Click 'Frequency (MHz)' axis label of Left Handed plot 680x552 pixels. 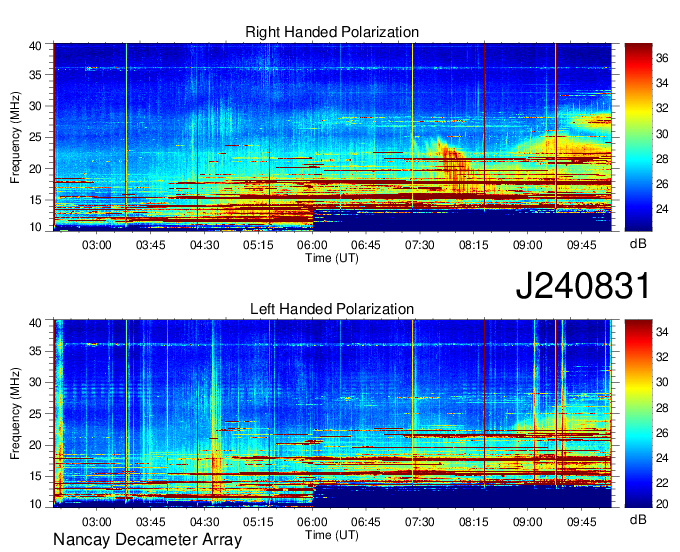pos(15,414)
